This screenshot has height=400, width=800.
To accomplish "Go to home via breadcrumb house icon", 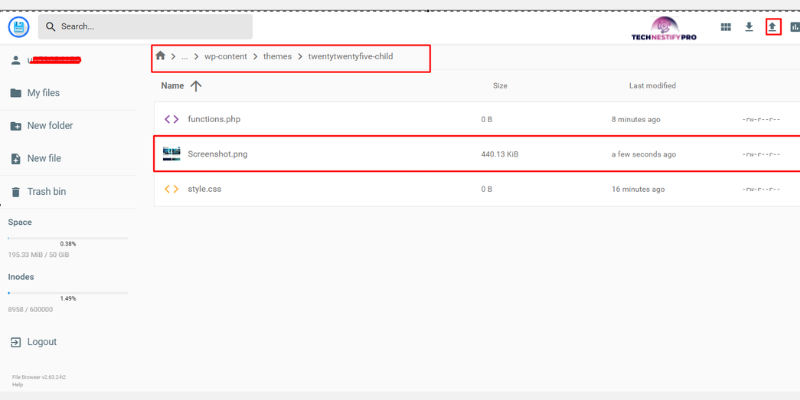I will [160, 56].
